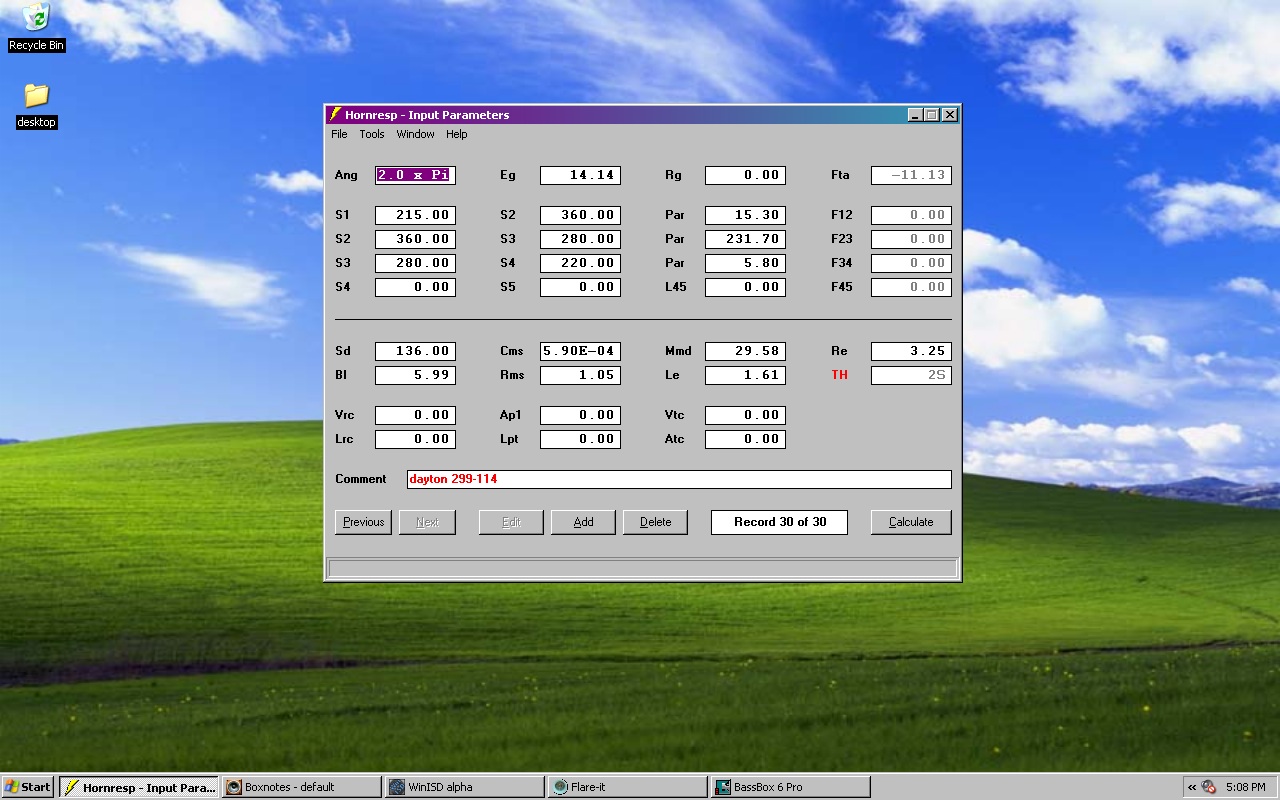Image resolution: width=1280 pixels, height=800 pixels.
Task: Open the Recycle Bin desktop icon
Action: click(x=36, y=27)
